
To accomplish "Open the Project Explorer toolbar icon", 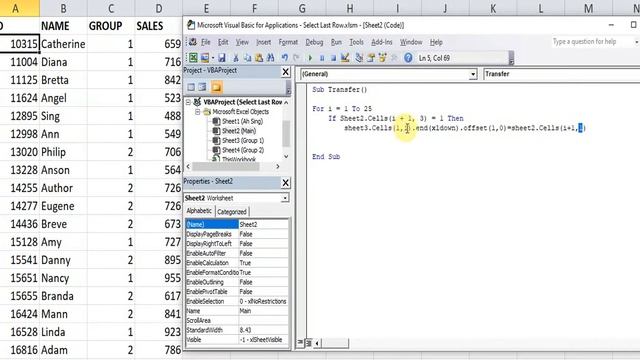I will (x=359, y=58).
